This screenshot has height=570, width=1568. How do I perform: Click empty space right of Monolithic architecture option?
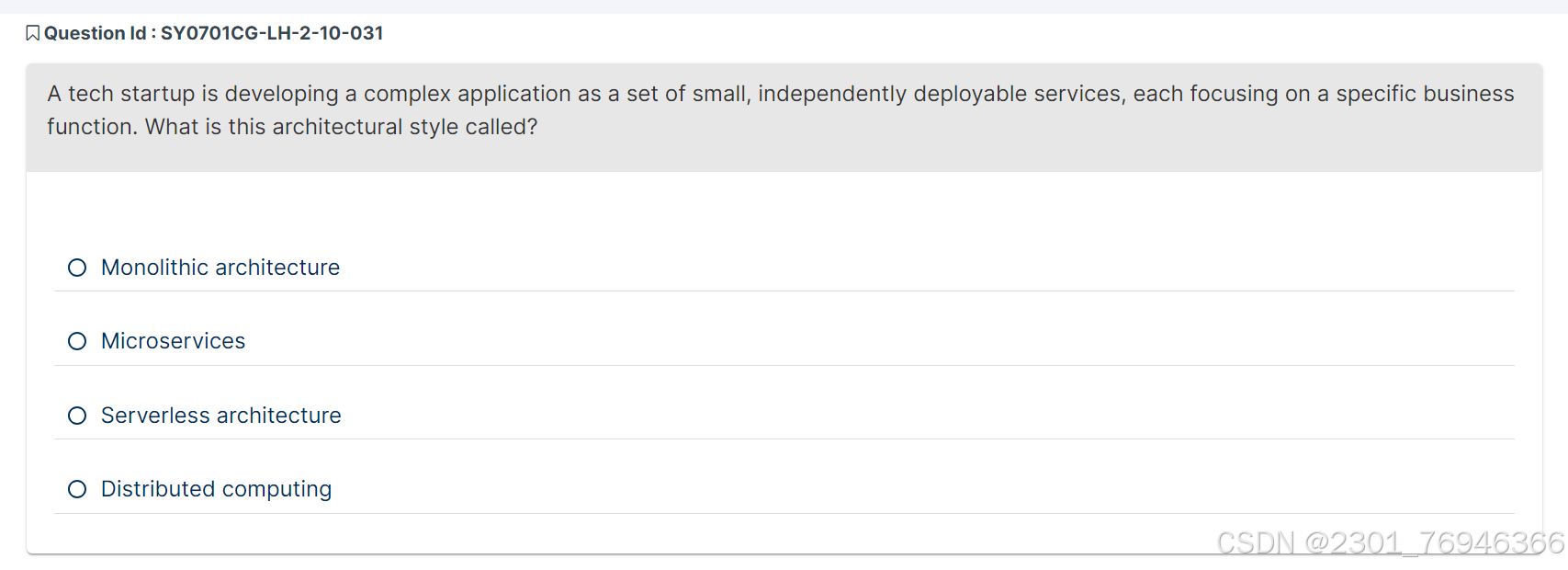click(x=827, y=268)
